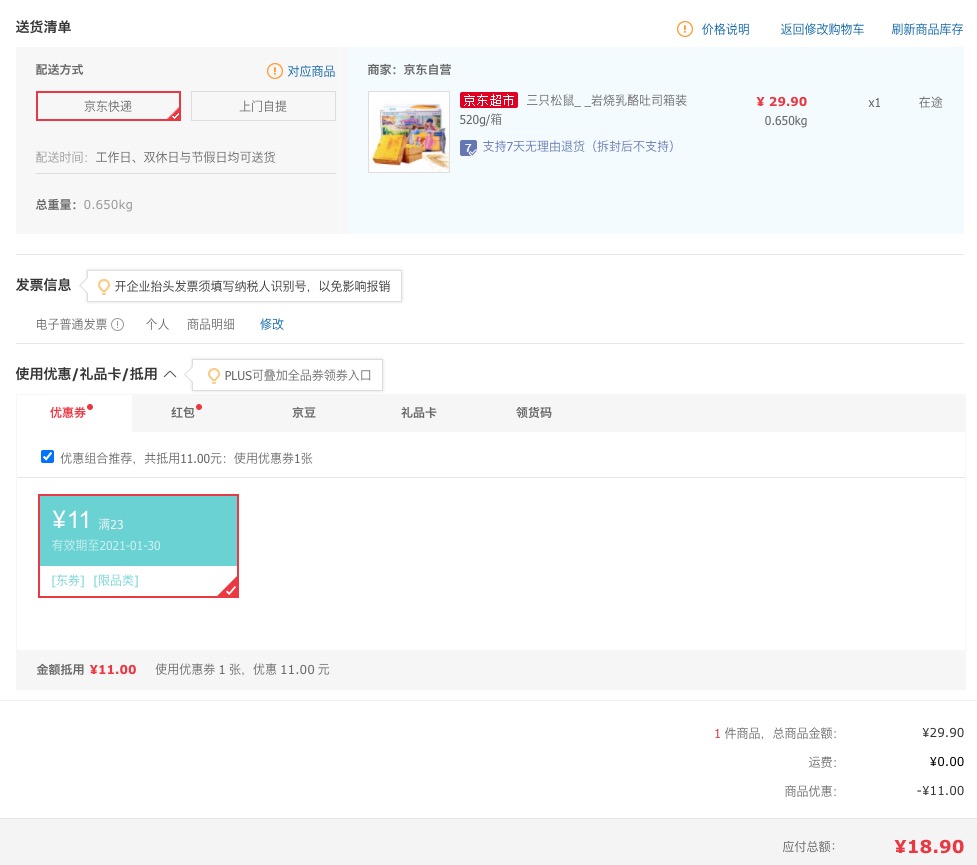Image resolution: width=977 pixels, height=865 pixels.
Task: Select 上门自提 delivery method
Action: coord(263,106)
